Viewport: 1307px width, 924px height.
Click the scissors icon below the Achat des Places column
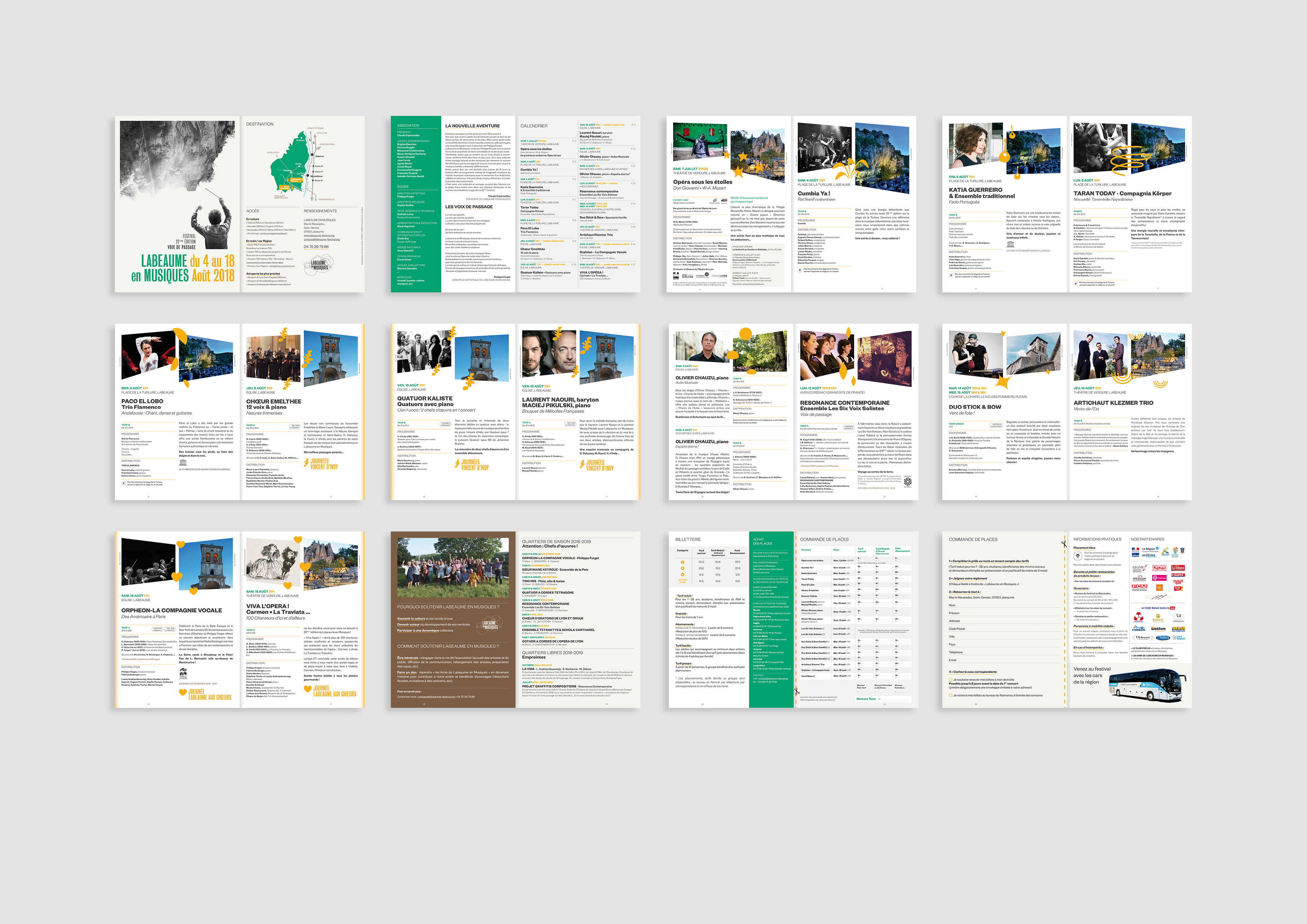click(x=797, y=691)
